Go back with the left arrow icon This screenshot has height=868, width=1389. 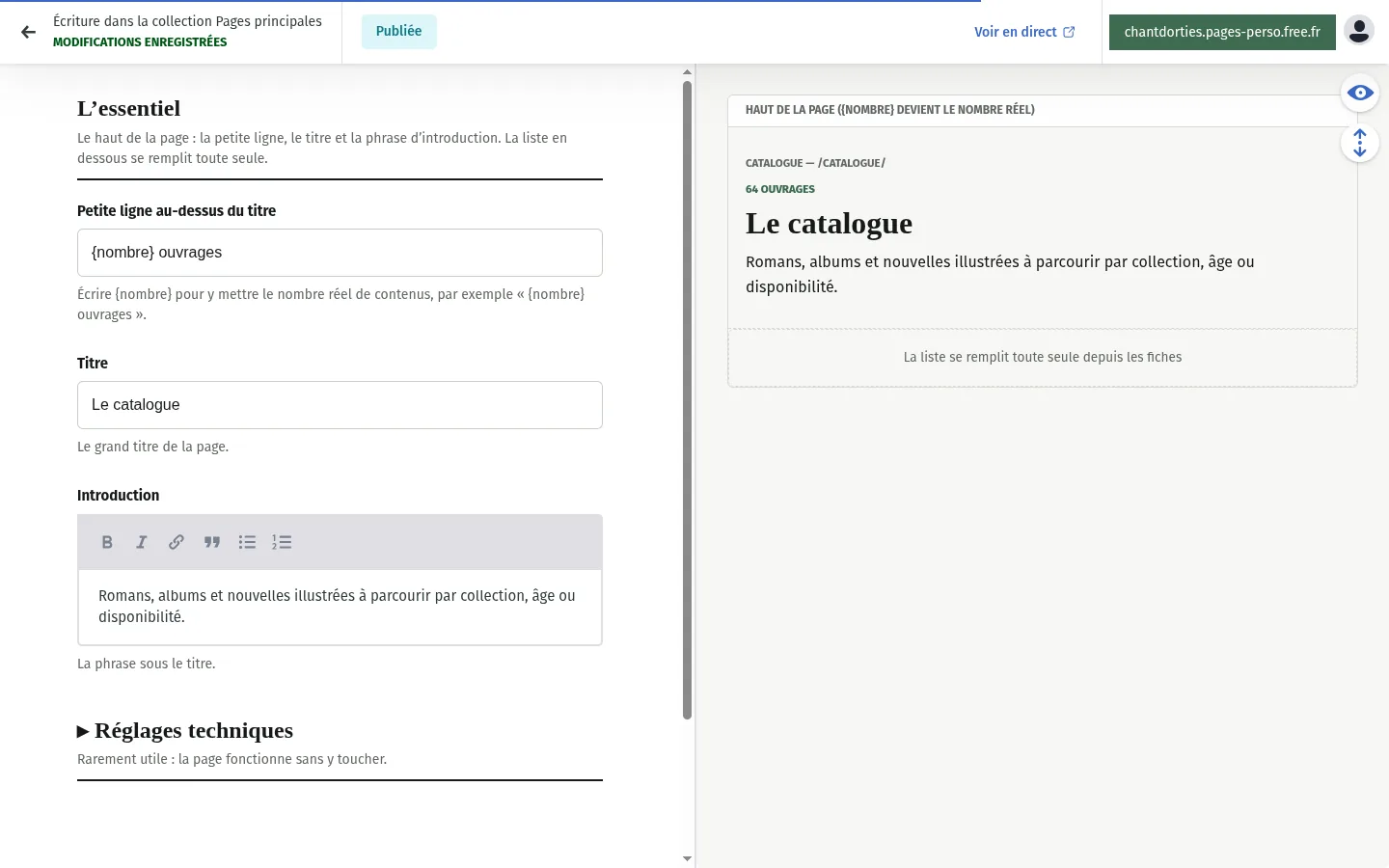pyautogui.click(x=28, y=32)
